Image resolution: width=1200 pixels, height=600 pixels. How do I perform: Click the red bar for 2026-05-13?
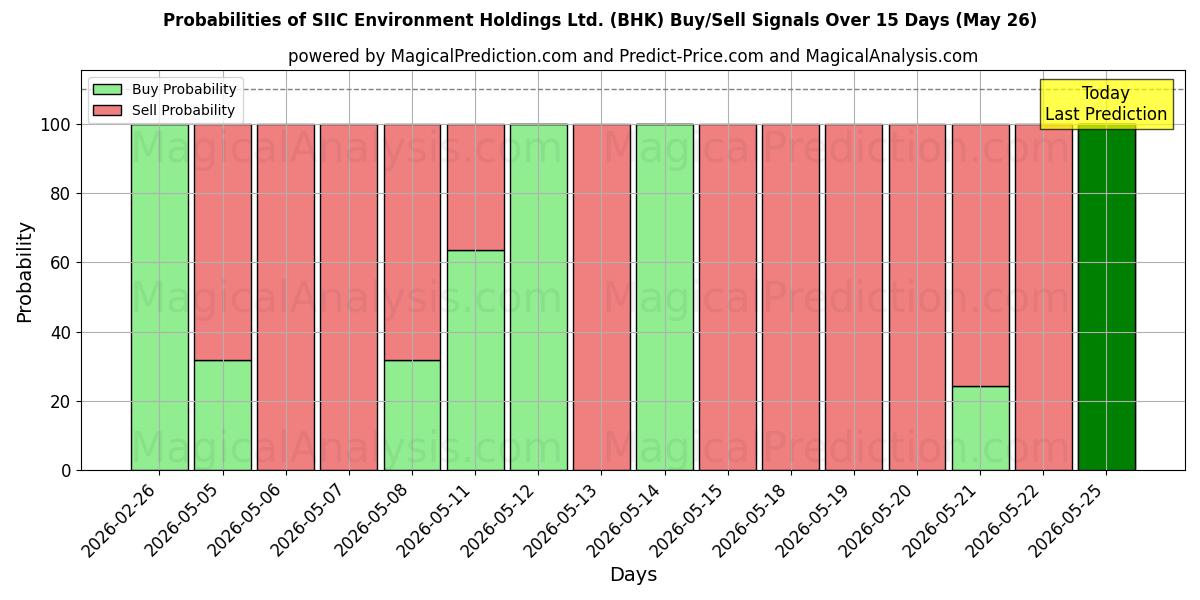(x=601, y=297)
